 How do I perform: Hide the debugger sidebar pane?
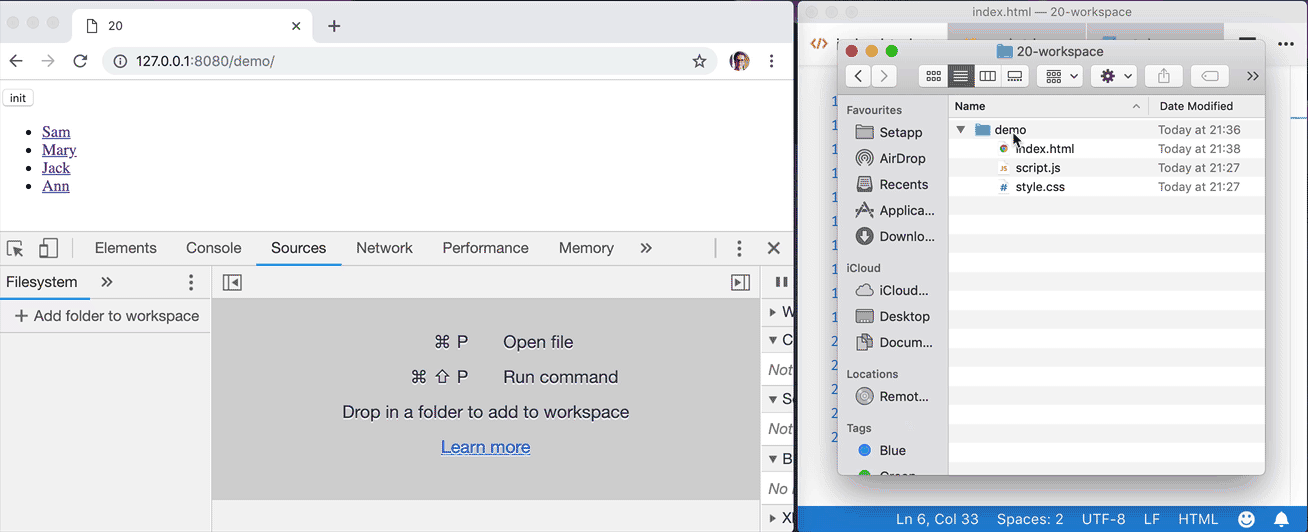[x=740, y=283]
